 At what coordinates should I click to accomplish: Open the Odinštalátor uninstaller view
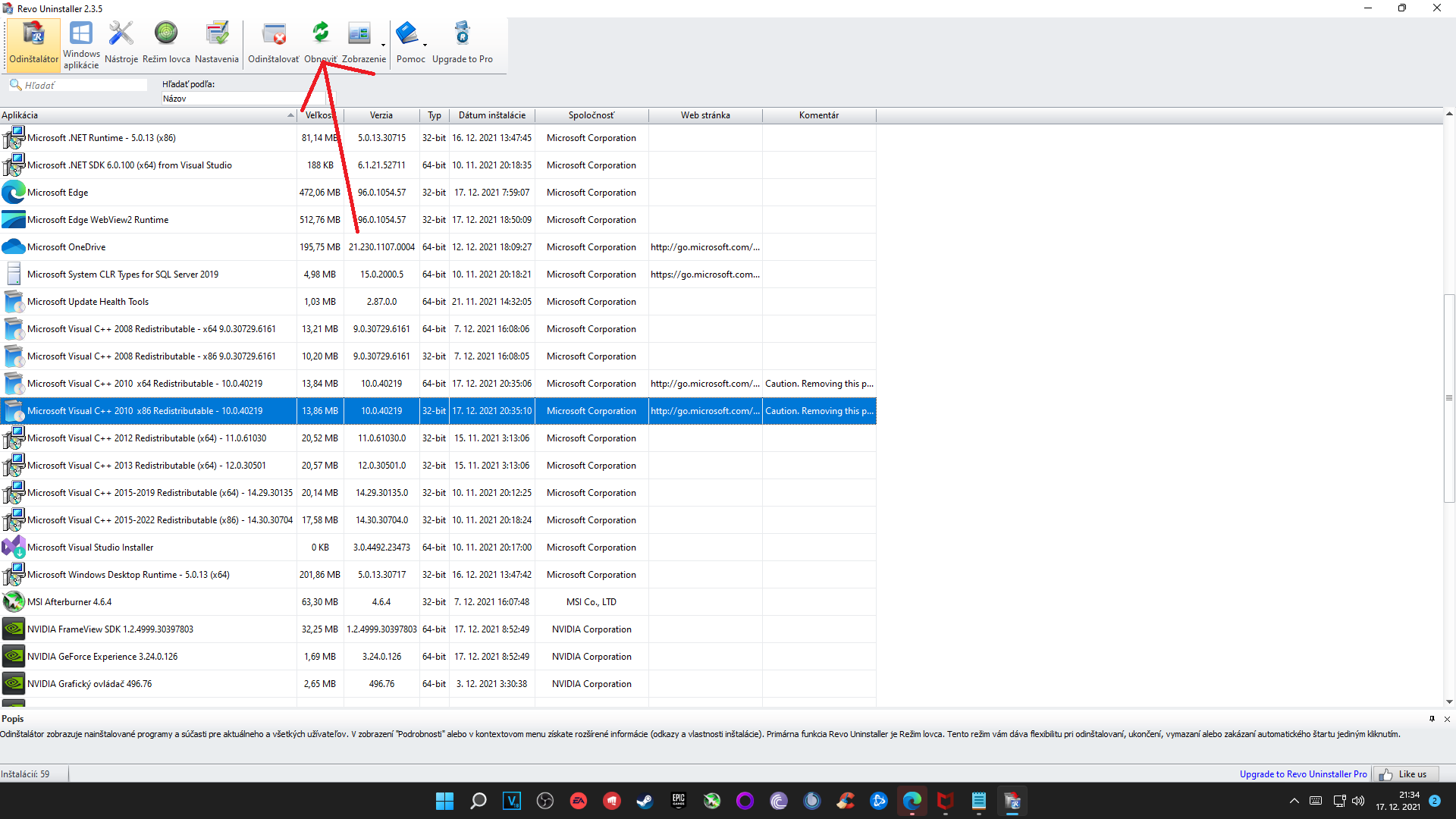coord(33,44)
